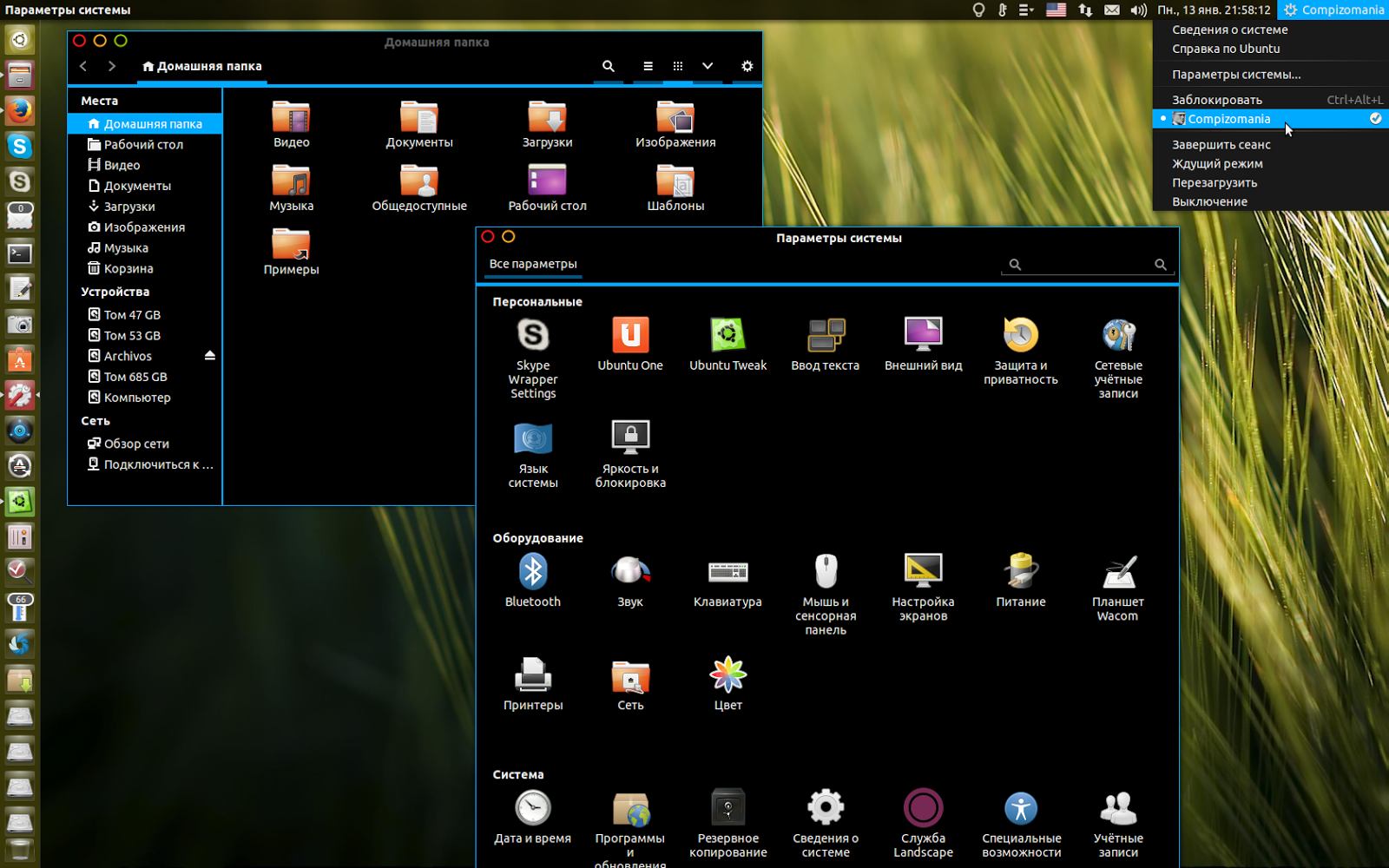Open Сетевые учётные записи

[x=1118, y=358]
